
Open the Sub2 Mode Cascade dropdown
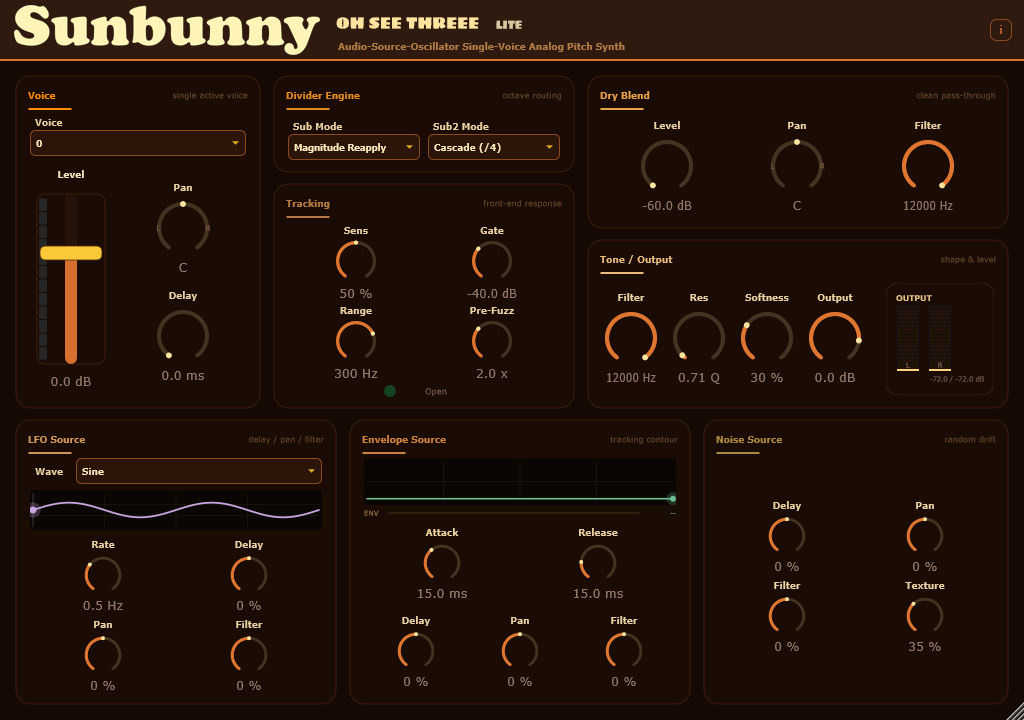(x=494, y=147)
